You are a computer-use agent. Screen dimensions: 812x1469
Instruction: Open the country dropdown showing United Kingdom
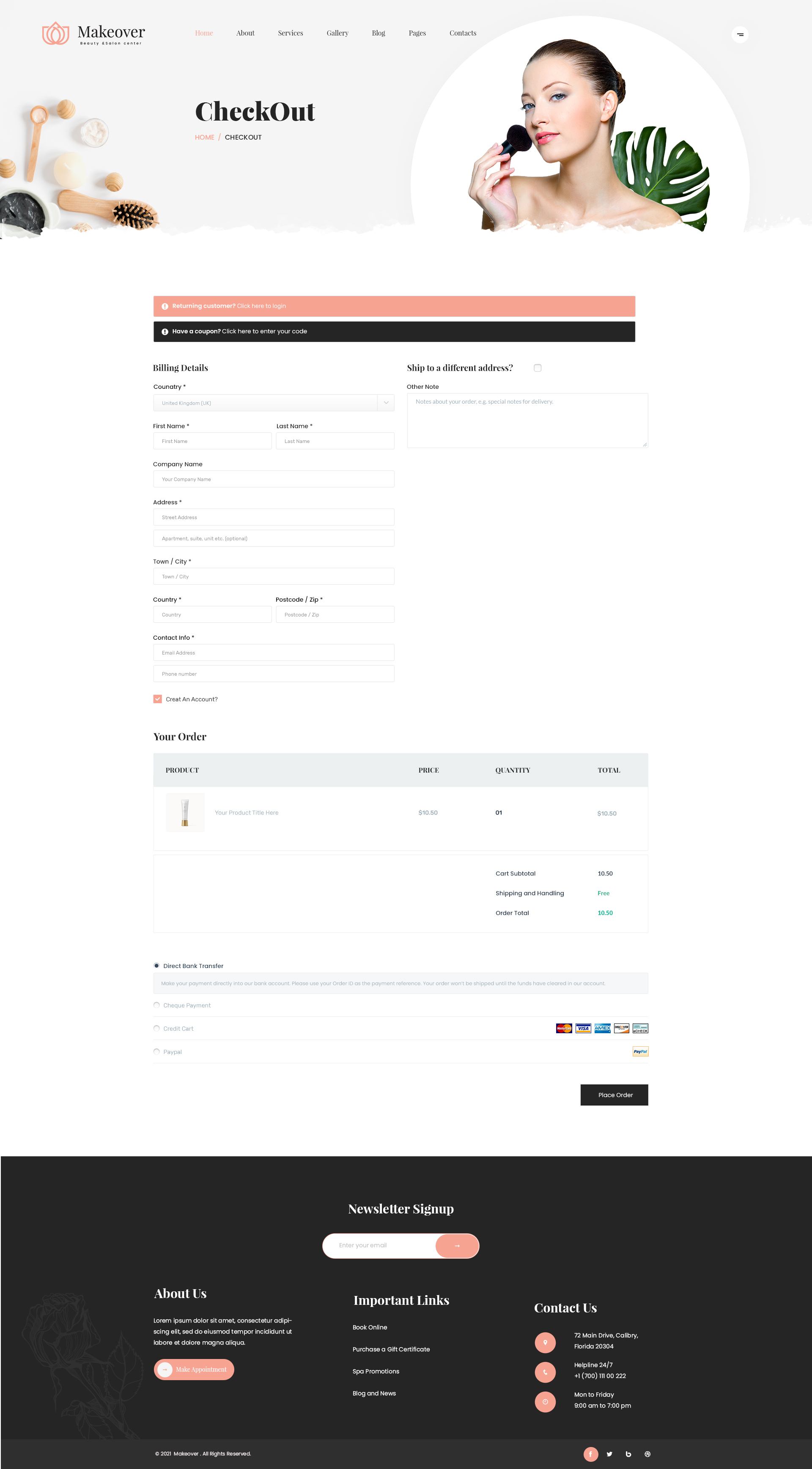274,403
